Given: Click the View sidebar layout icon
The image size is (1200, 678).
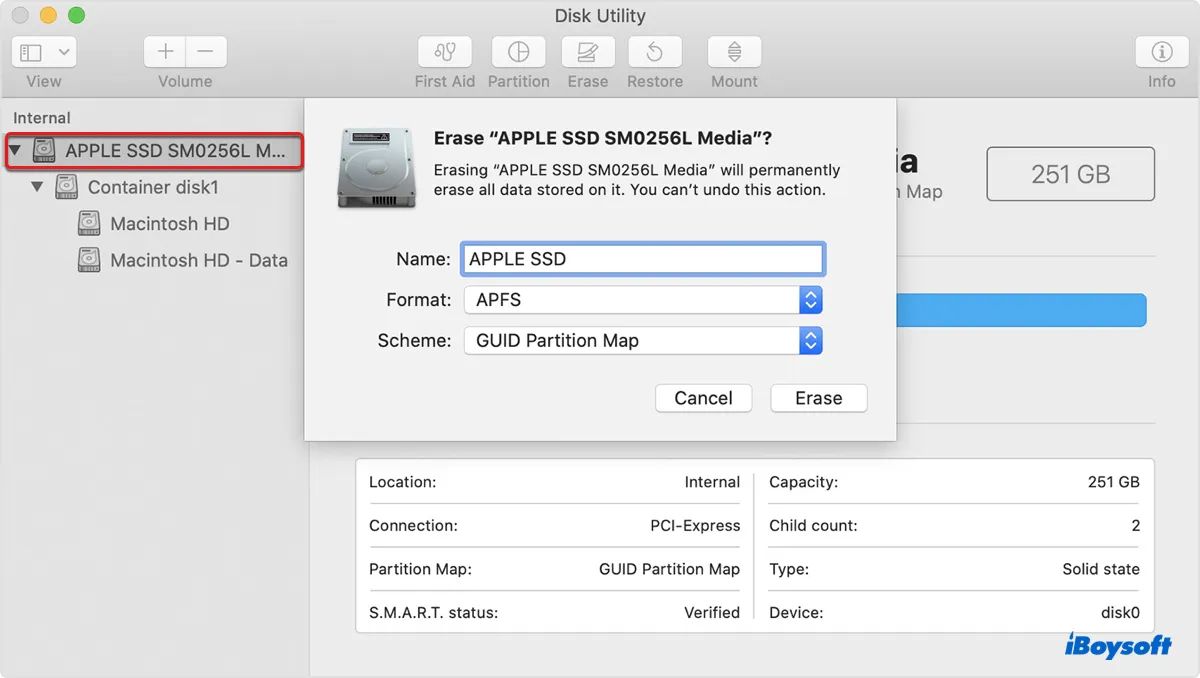Looking at the screenshot, I should coord(31,52).
